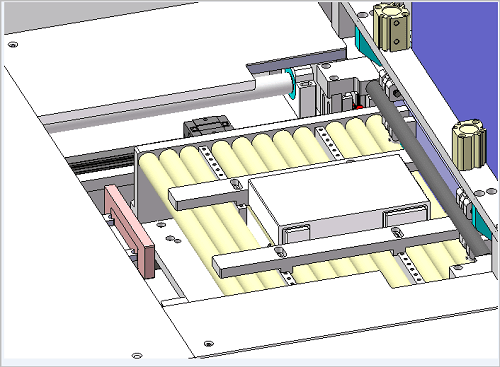This screenshot has width=500, height=367.
Task: Click the lower beige knob by the blue panel
Action: (x=469, y=145)
